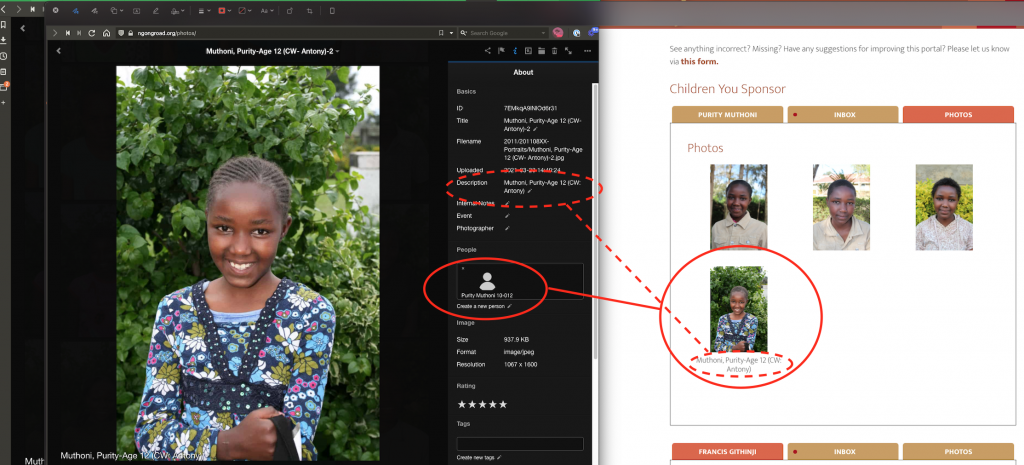This screenshot has height=465, width=1024.
Task: Select the ID value 7EMkqA9iNlOd6r31
Action: [x=530, y=108]
